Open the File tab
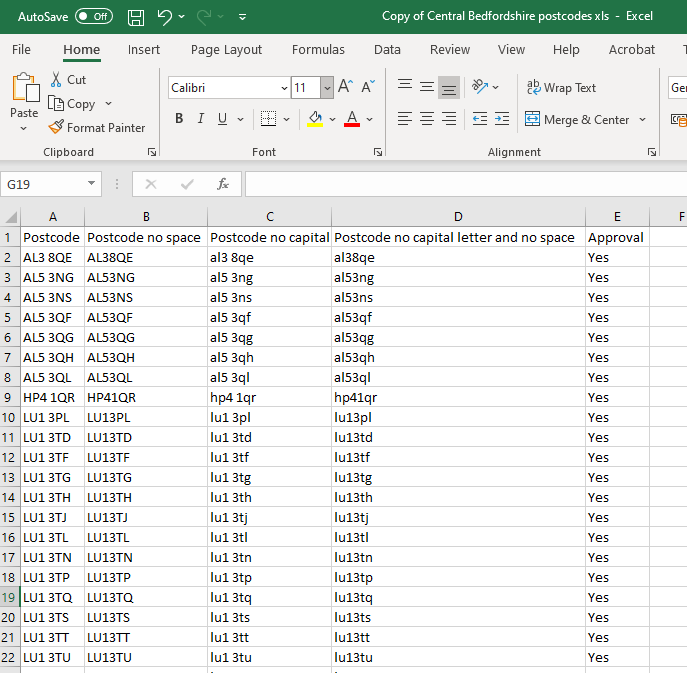Viewport: 687px width, 673px height. [21, 50]
